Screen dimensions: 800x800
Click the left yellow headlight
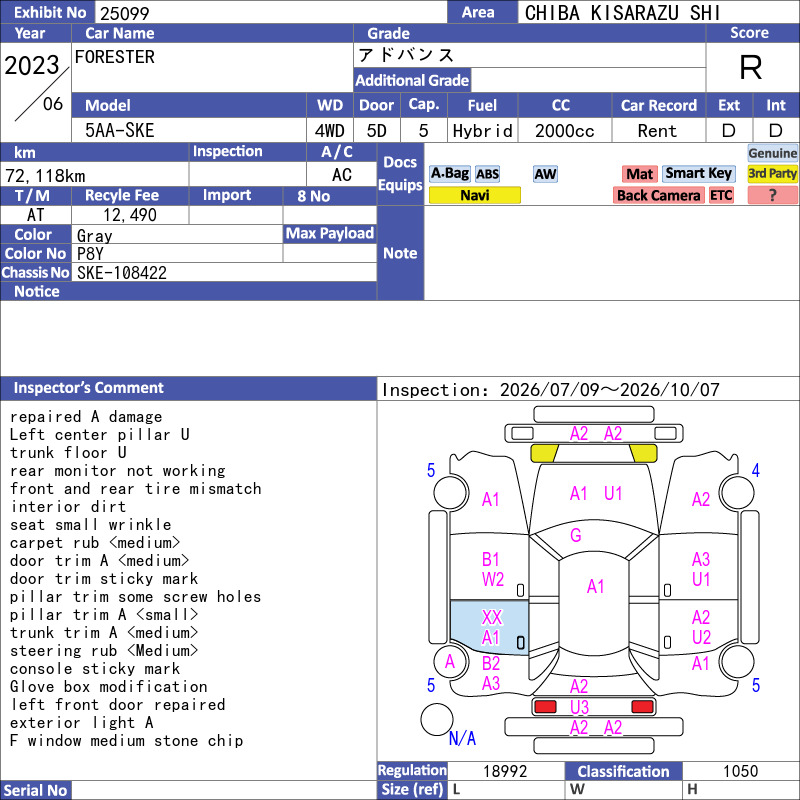tap(544, 453)
